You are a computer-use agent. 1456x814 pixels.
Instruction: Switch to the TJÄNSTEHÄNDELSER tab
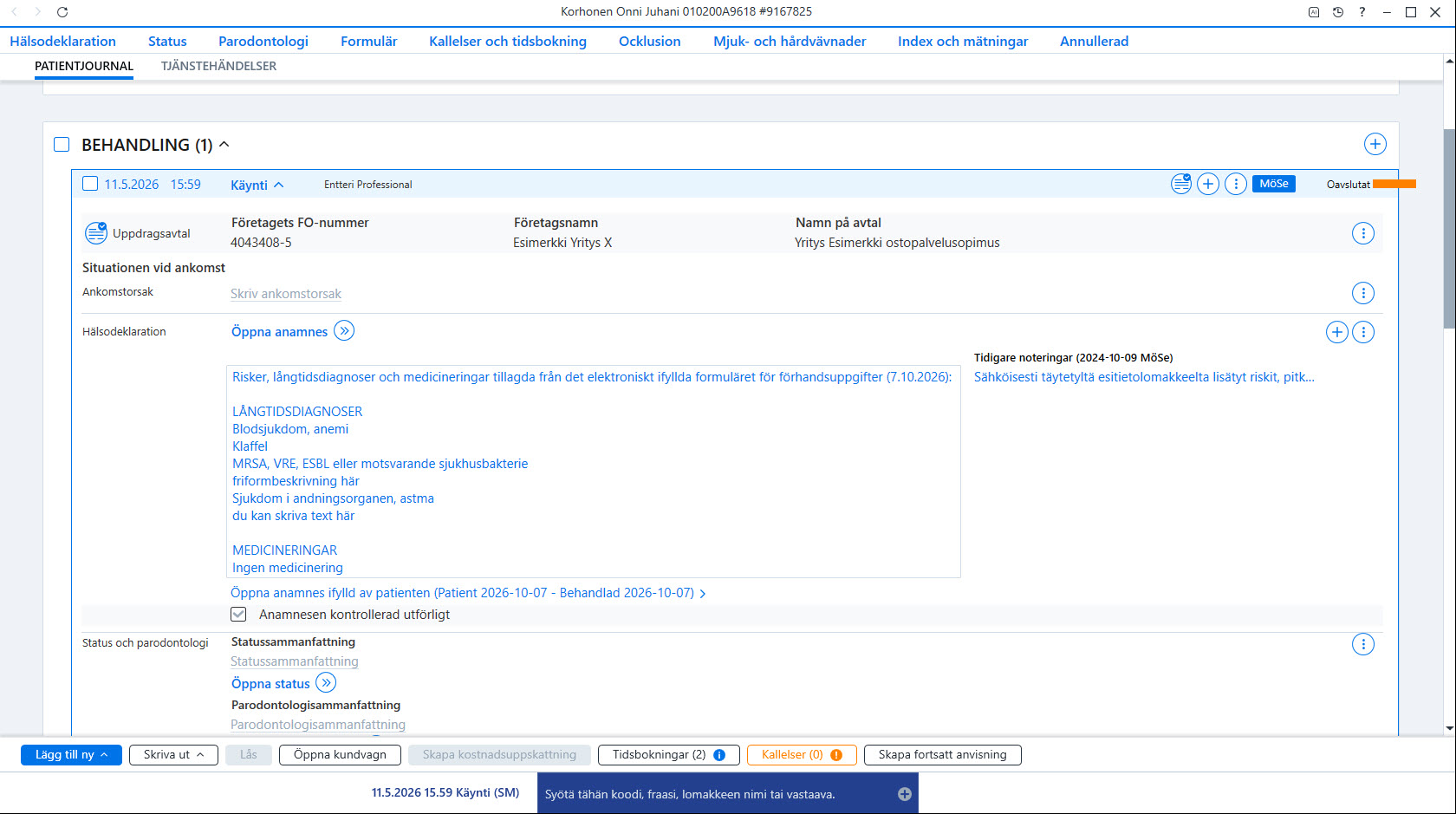coord(218,66)
